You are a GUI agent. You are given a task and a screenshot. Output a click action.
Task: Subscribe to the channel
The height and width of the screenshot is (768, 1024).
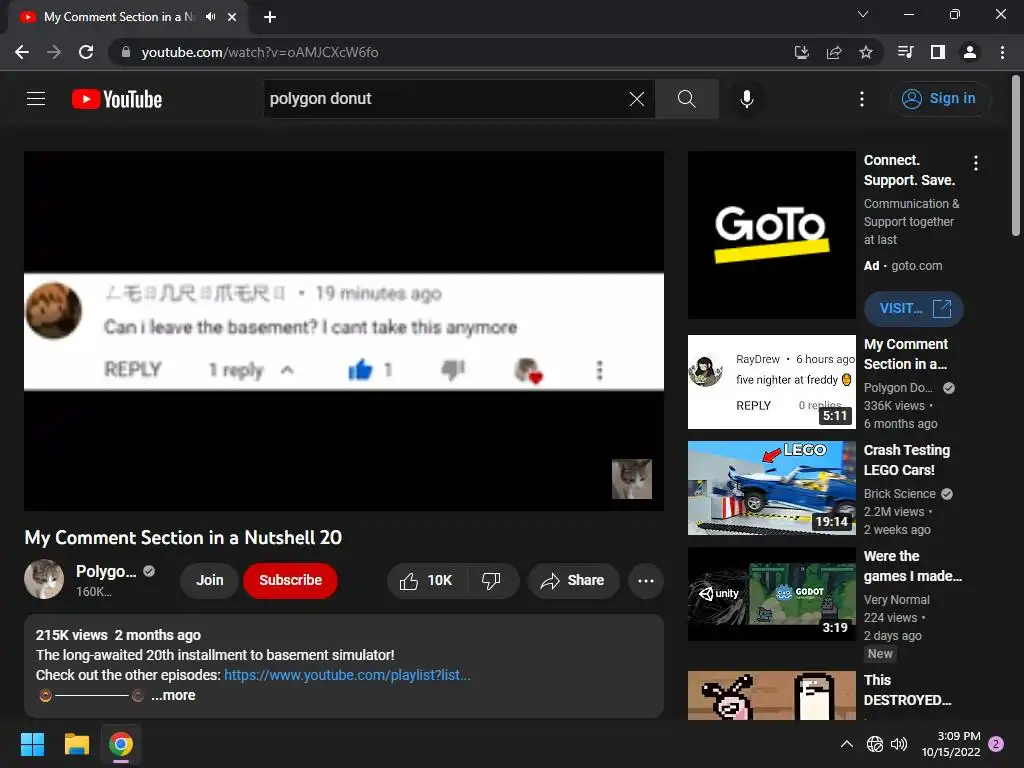pyautogui.click(x=291, y=581)
